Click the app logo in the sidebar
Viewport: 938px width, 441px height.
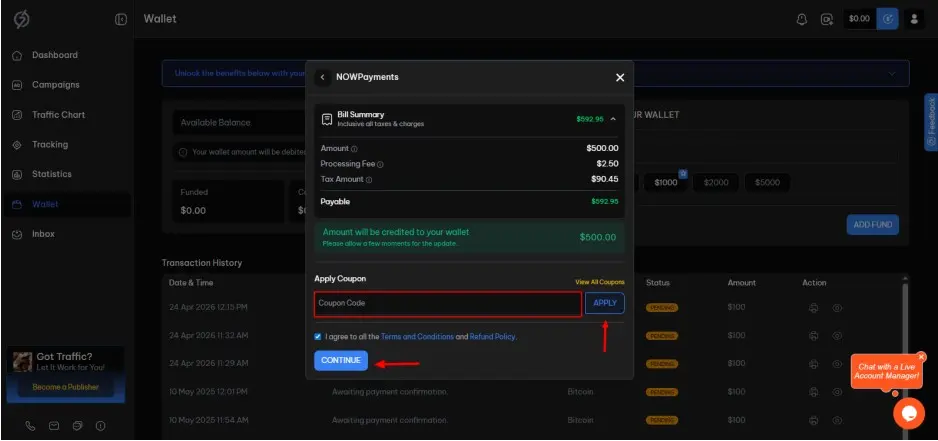(x=22, y=19)
